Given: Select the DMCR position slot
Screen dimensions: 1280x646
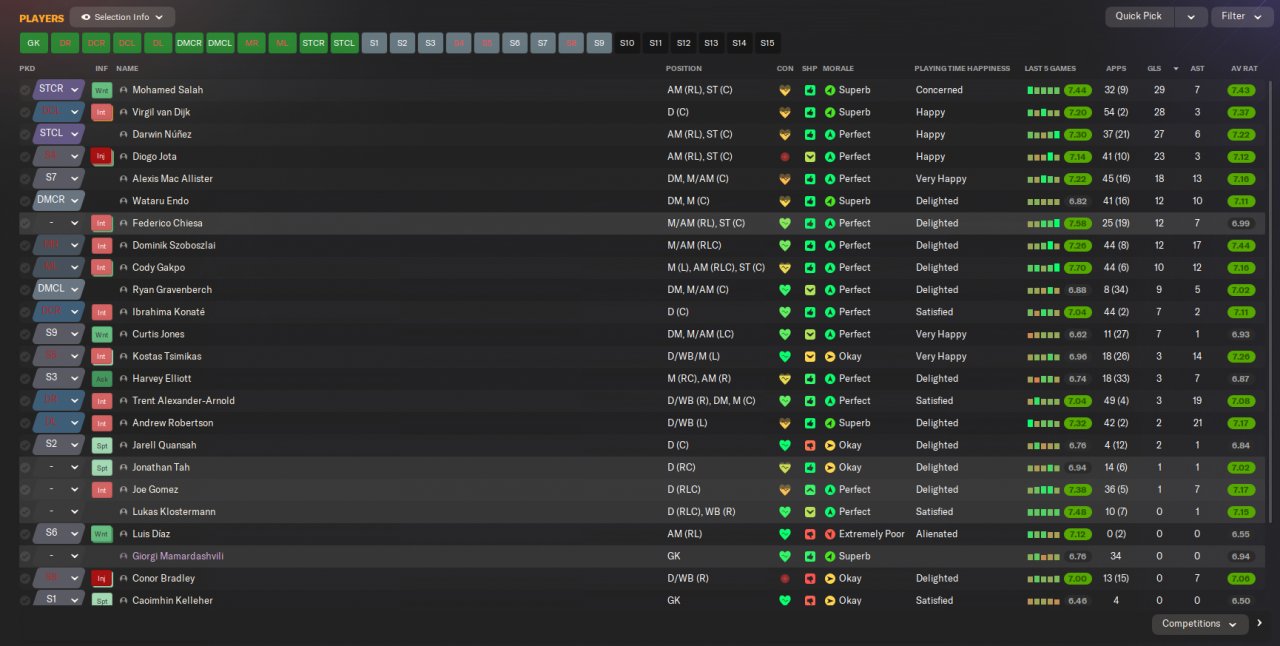Looking at the screenshot, I should click(189, 43).
